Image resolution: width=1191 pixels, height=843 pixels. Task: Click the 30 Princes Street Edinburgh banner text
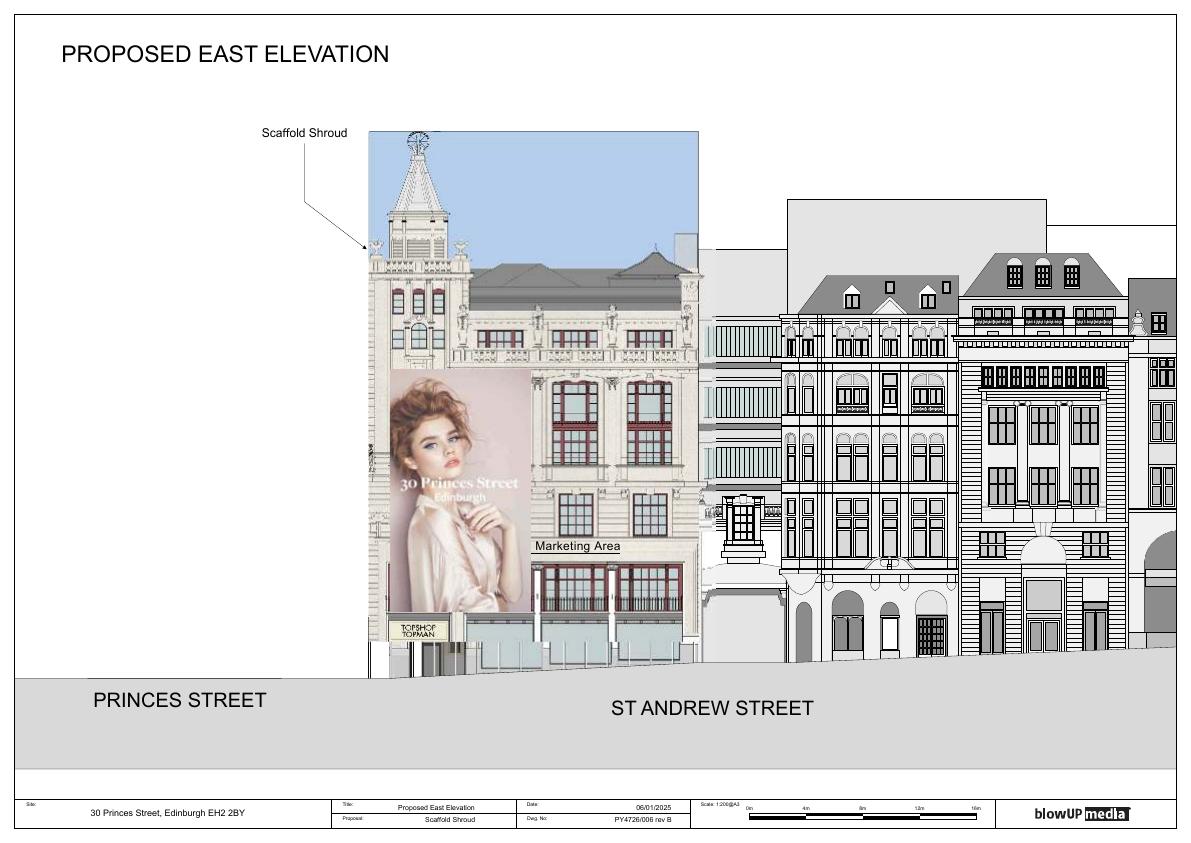click(x=460, y=489)
